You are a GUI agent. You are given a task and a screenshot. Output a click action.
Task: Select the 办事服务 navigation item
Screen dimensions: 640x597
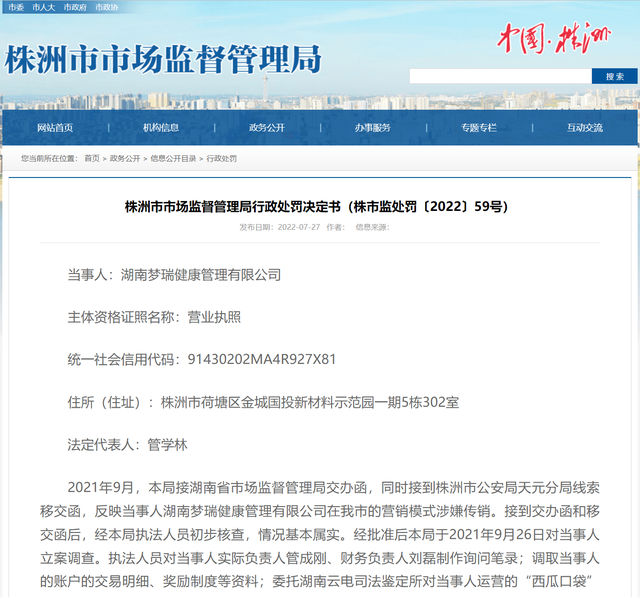(x=373, y=128)
